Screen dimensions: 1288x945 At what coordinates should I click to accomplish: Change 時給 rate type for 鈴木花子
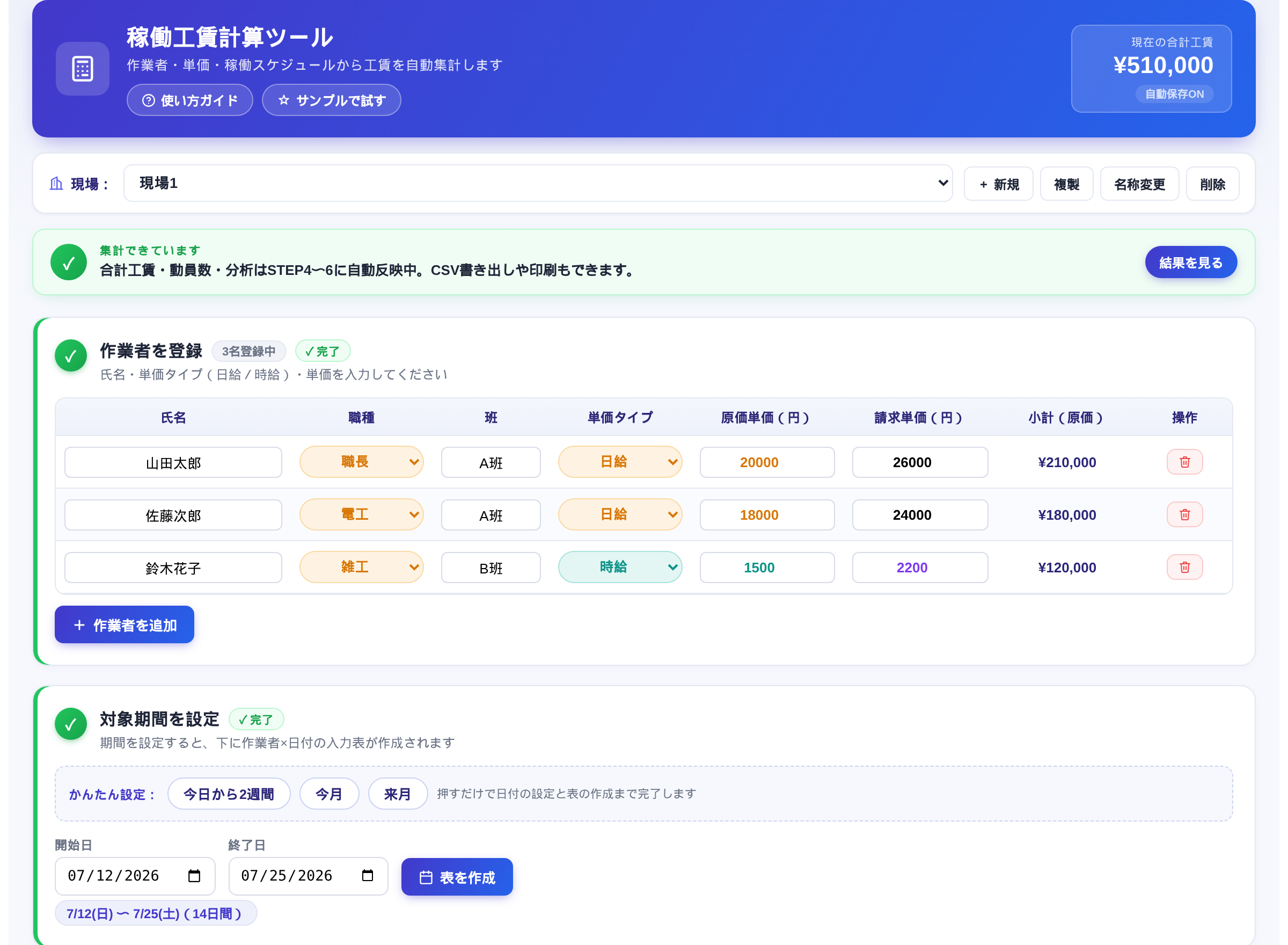tap(620, 568)
